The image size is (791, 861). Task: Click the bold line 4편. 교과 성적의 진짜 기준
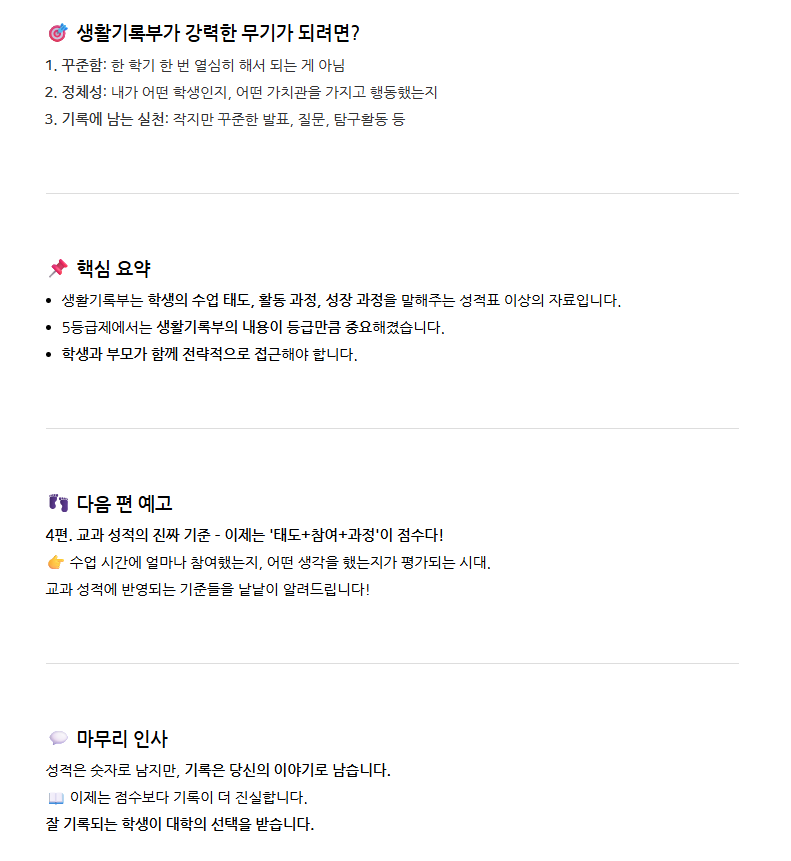click(x=244, y=535)
